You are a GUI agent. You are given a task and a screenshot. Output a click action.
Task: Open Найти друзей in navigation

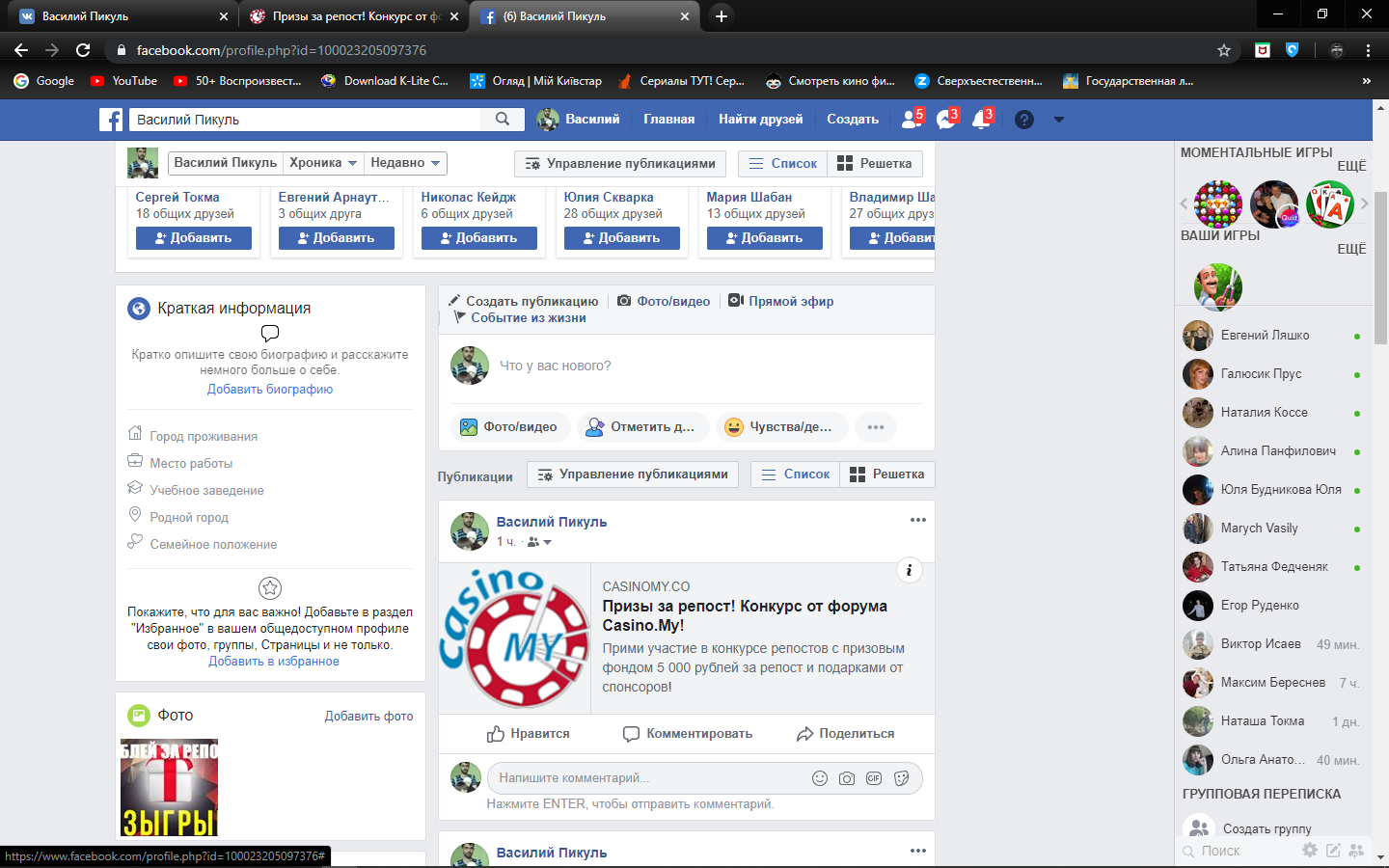point(760,120)
